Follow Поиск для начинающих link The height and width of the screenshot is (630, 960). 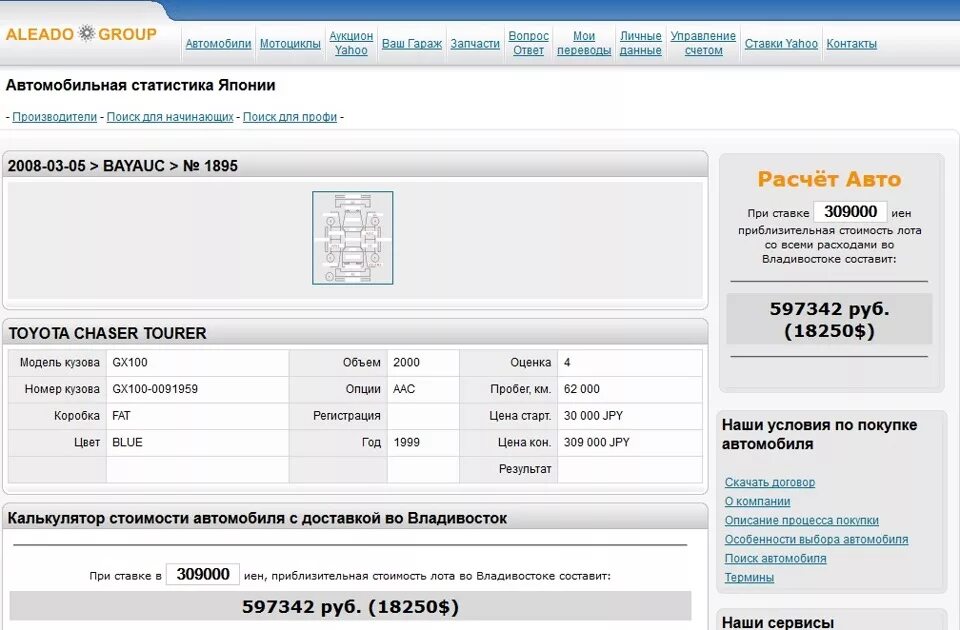[x=170, y=116]
